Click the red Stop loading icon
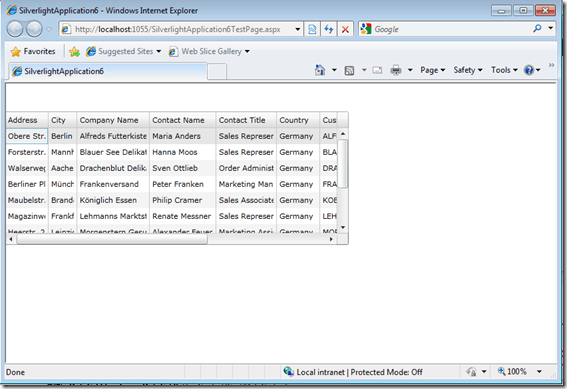The height and width of the screenshot is (389, 567). (x=345, y=29)
